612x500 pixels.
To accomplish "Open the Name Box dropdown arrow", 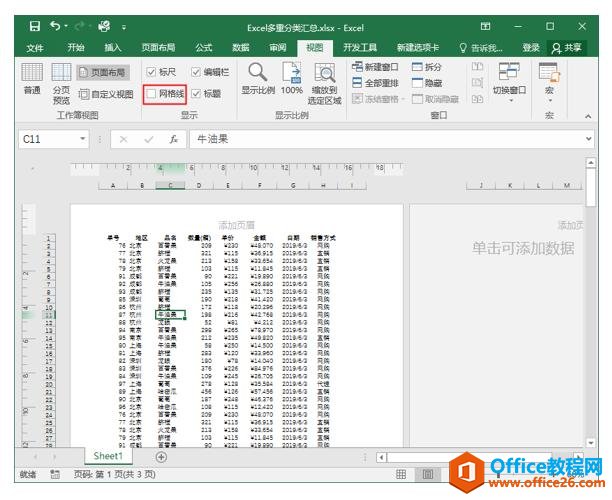I will (x=82, y=139).
